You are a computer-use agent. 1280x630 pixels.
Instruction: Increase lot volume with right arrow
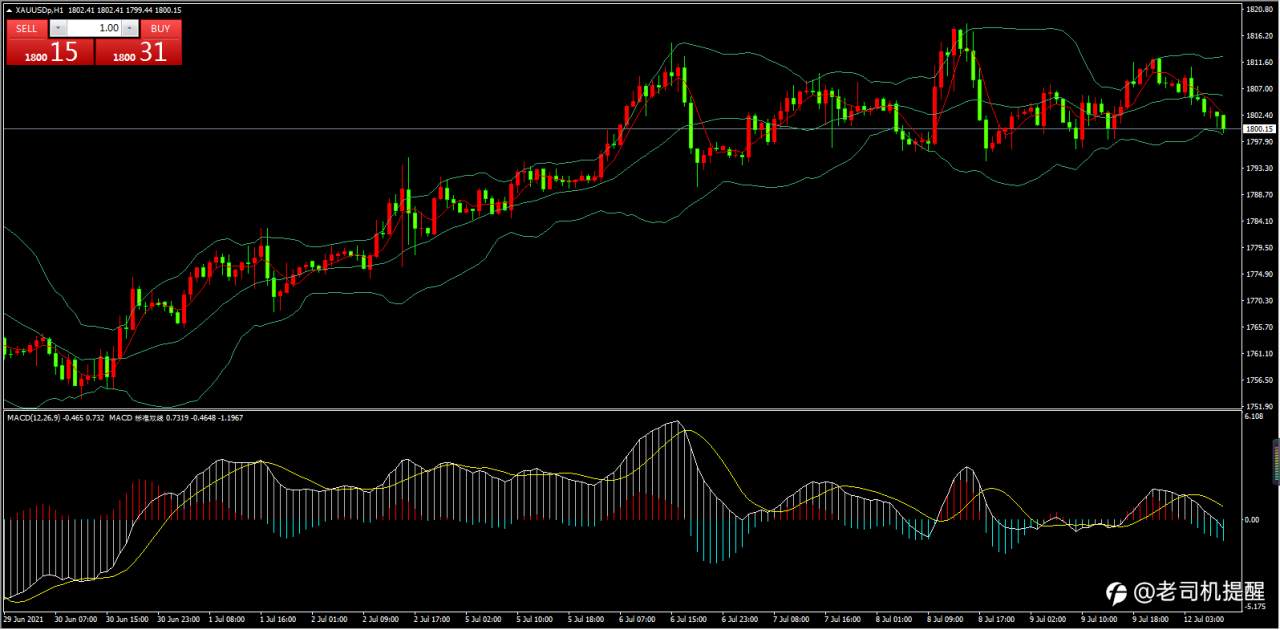130,29
